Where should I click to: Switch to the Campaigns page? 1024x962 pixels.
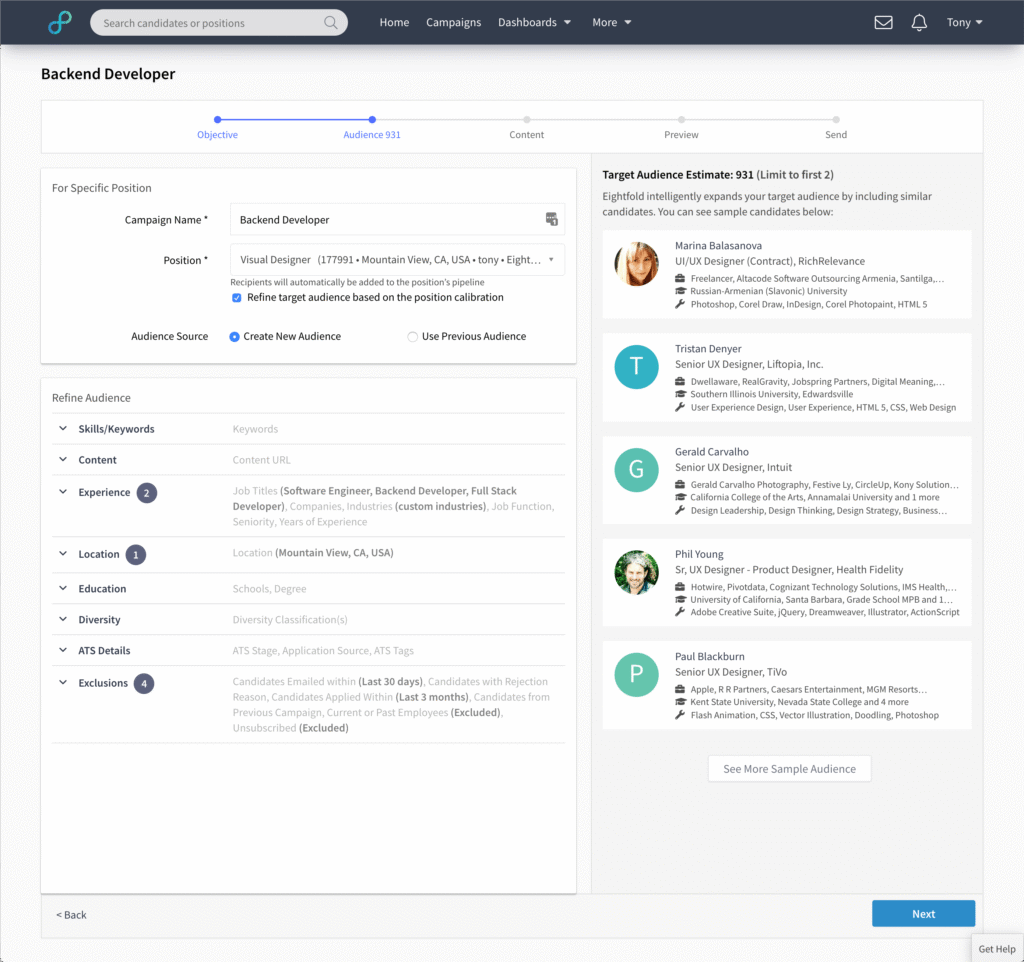click(x=453, y=21)
